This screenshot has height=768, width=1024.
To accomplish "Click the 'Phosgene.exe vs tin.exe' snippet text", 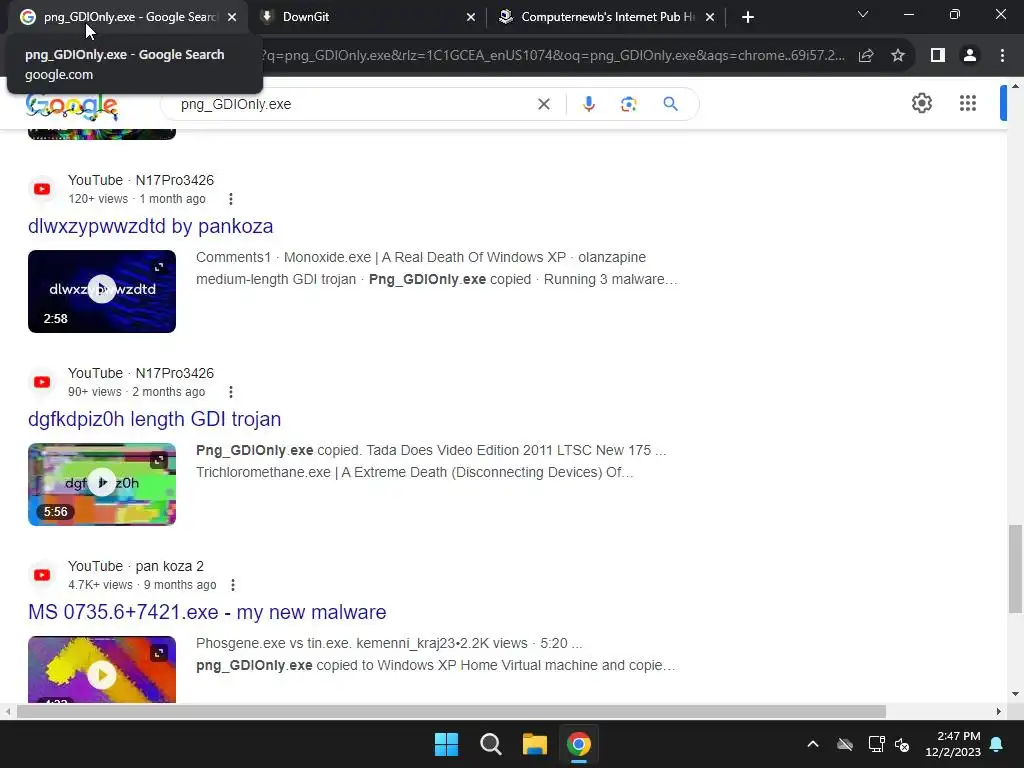I will [x=275, y=643].
